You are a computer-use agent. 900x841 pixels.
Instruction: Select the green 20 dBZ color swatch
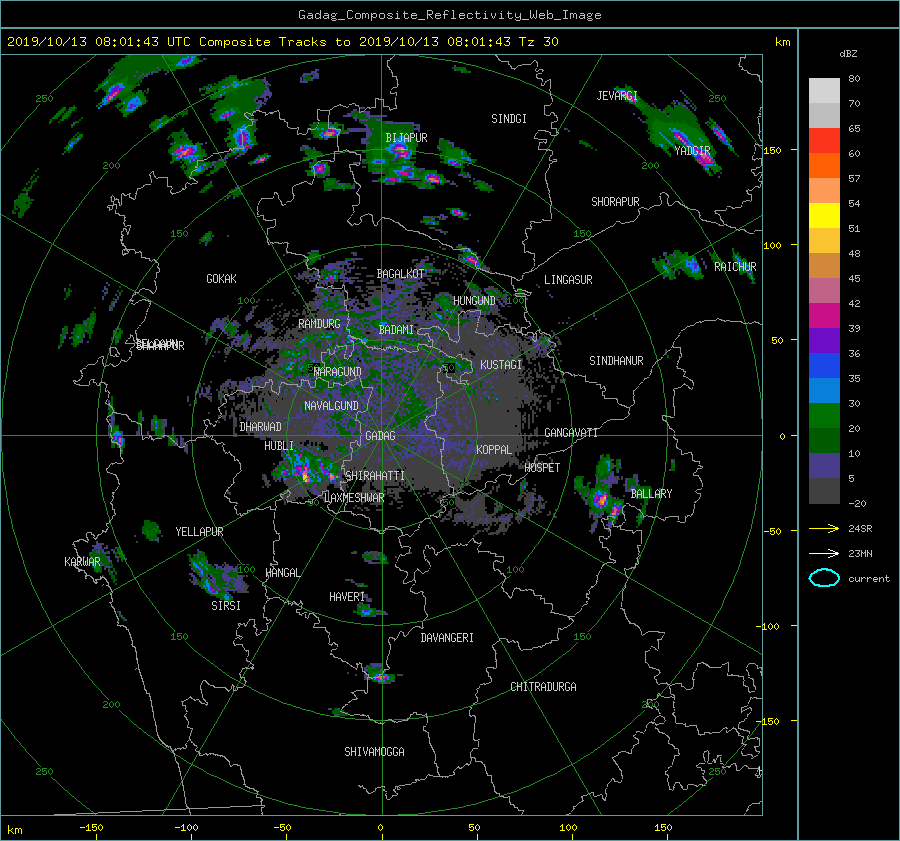824,416
